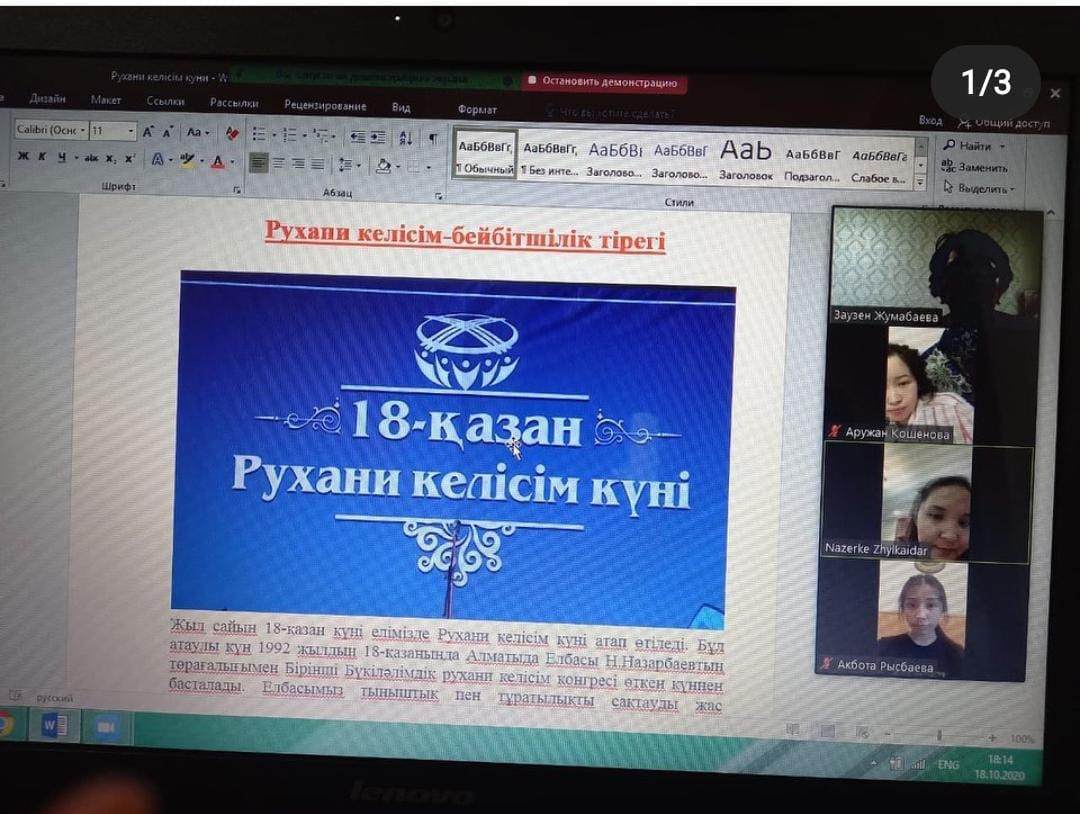Open Заменить find and replace
The height and width of the screenshot is (814, 1080).
[x=974, y=167]
